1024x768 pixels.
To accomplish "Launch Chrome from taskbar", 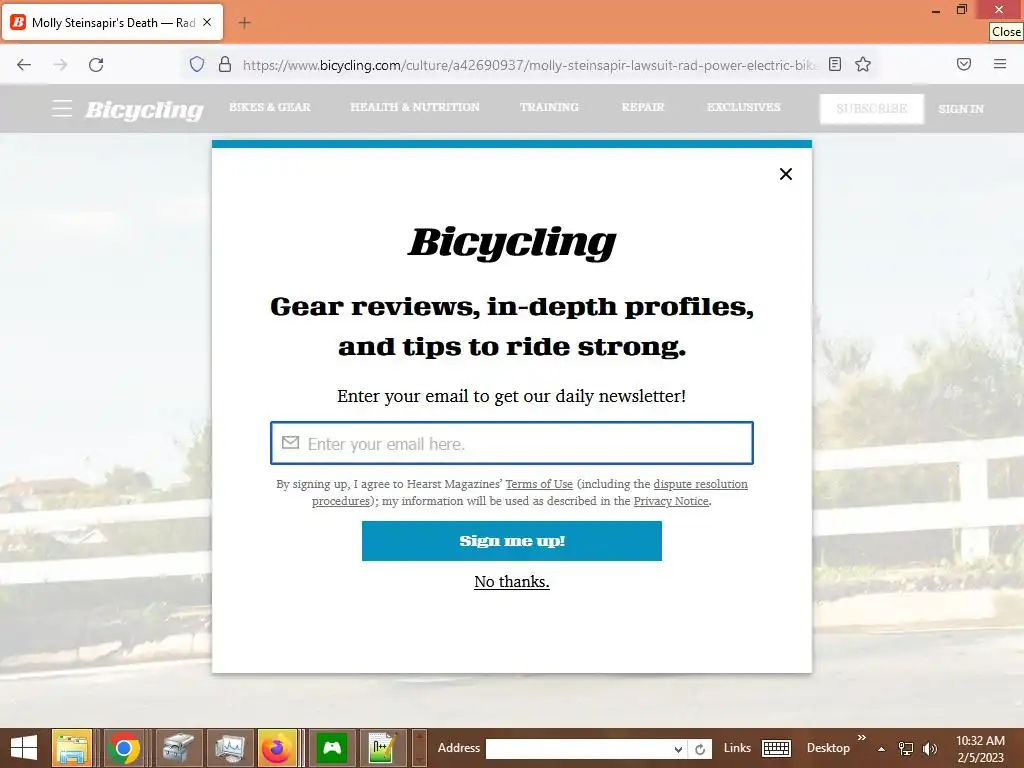I will 123,748.
